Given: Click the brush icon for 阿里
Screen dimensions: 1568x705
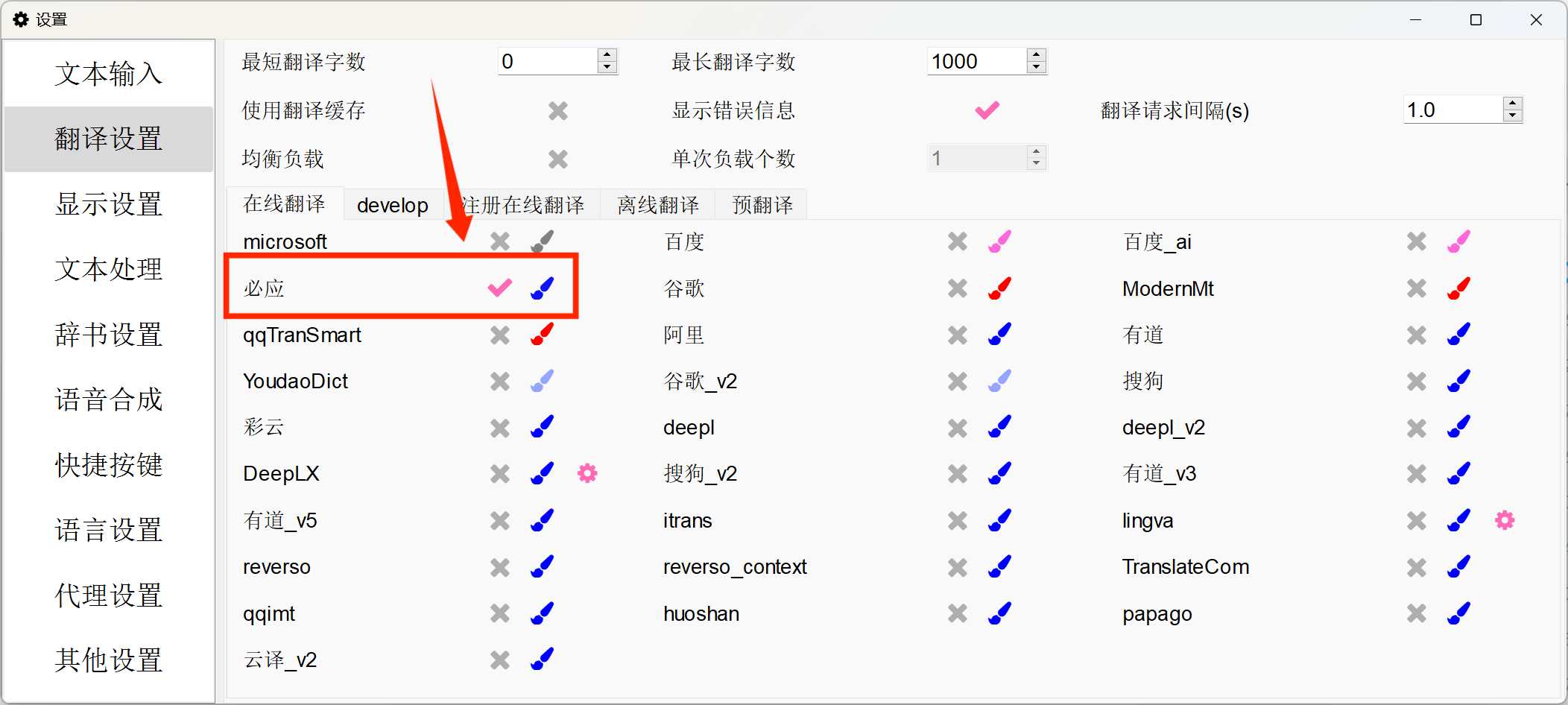Looking at the screenshot, I should pyautogui.click(x=1000, y=335).
